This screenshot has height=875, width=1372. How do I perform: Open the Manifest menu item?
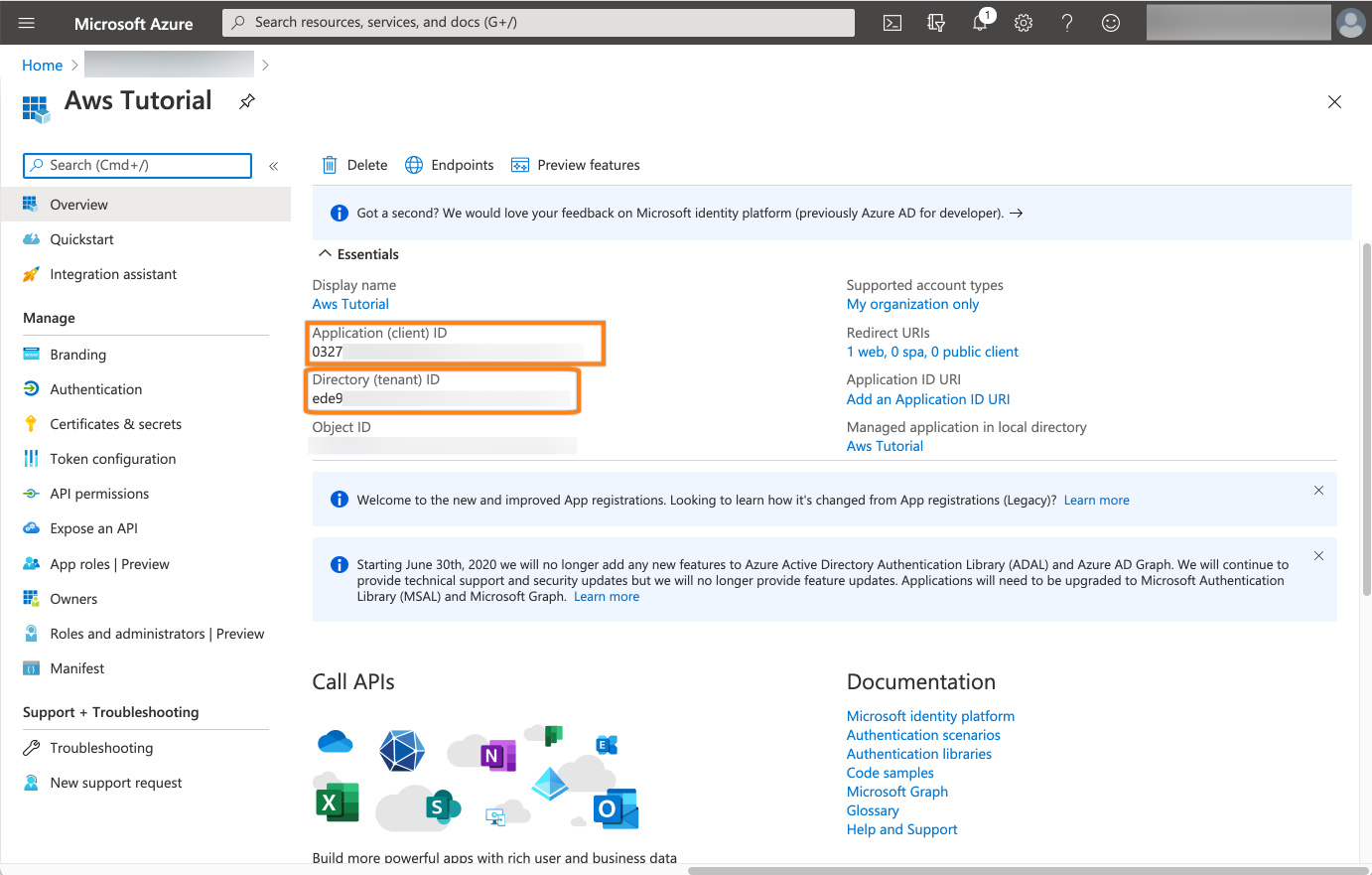pyautogui.click(x=77, y=668)
